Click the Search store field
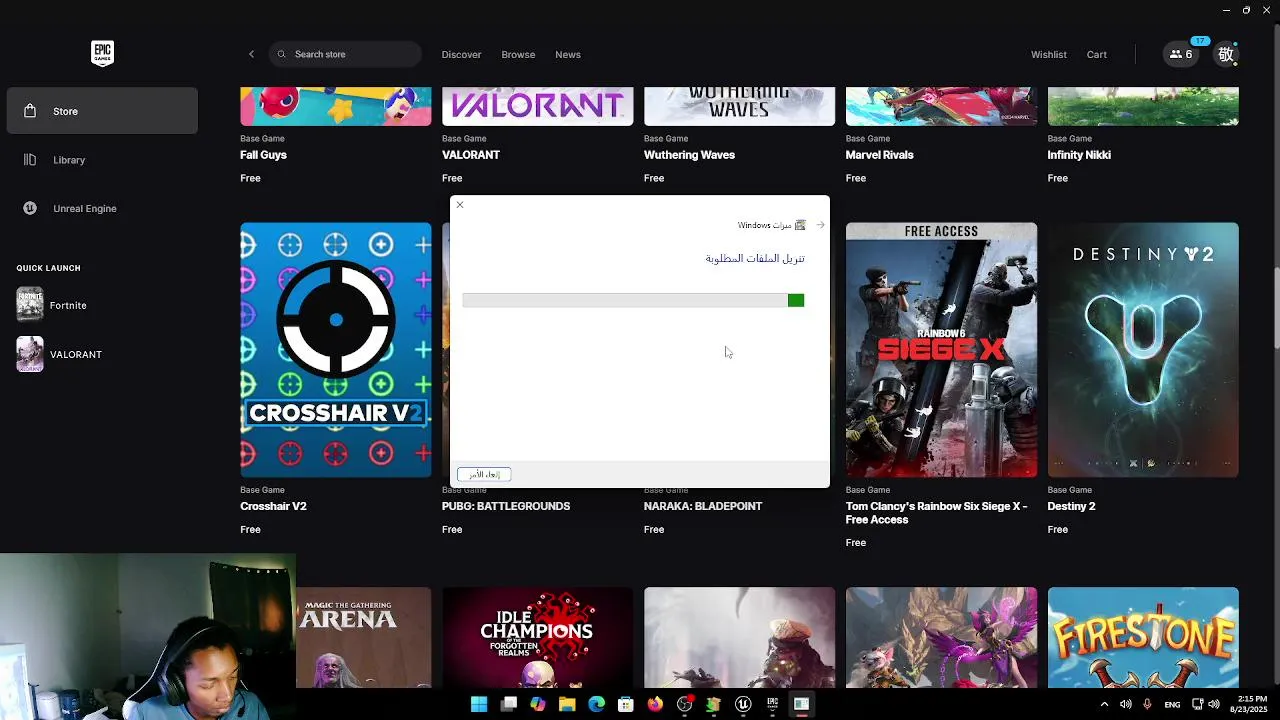Image resolution: width=1280 pixels, height=720 pixels. tap(345, 54)
